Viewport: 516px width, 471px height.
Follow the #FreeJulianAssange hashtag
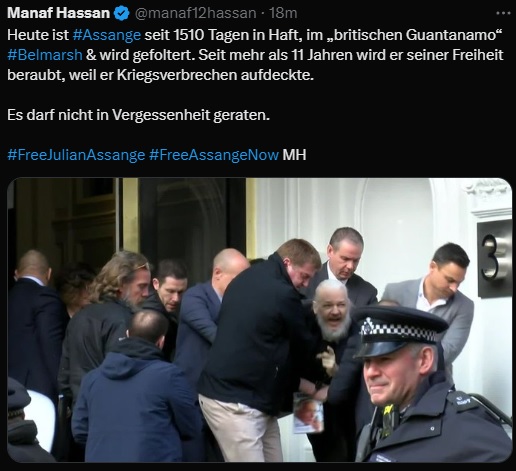click(x=76, y=155)
